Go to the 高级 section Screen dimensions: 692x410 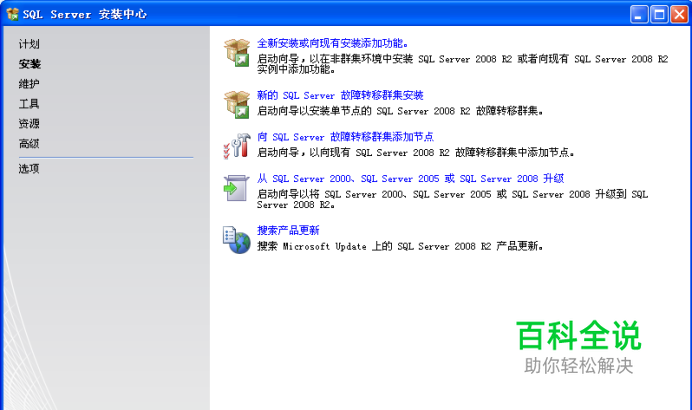click(29, 143)
